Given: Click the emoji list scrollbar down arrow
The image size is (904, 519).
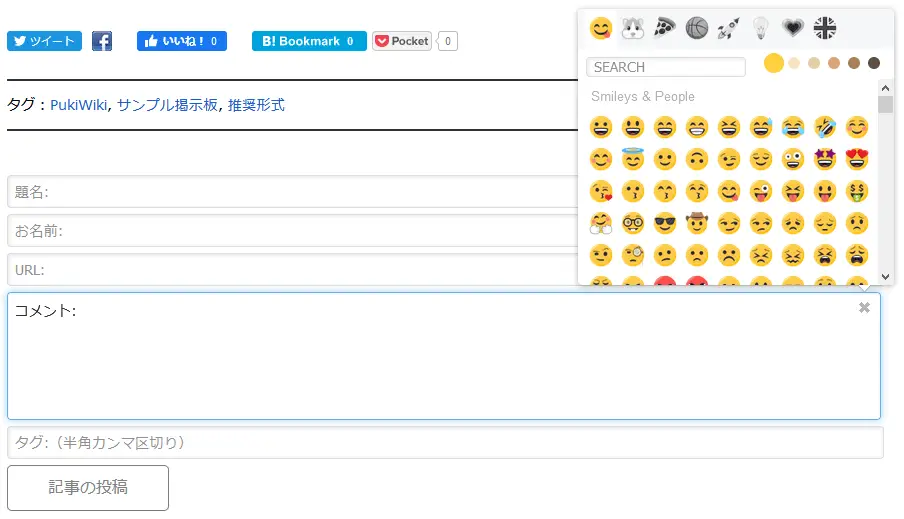Looking at the screenshot, I should click(x=886, y=277).
